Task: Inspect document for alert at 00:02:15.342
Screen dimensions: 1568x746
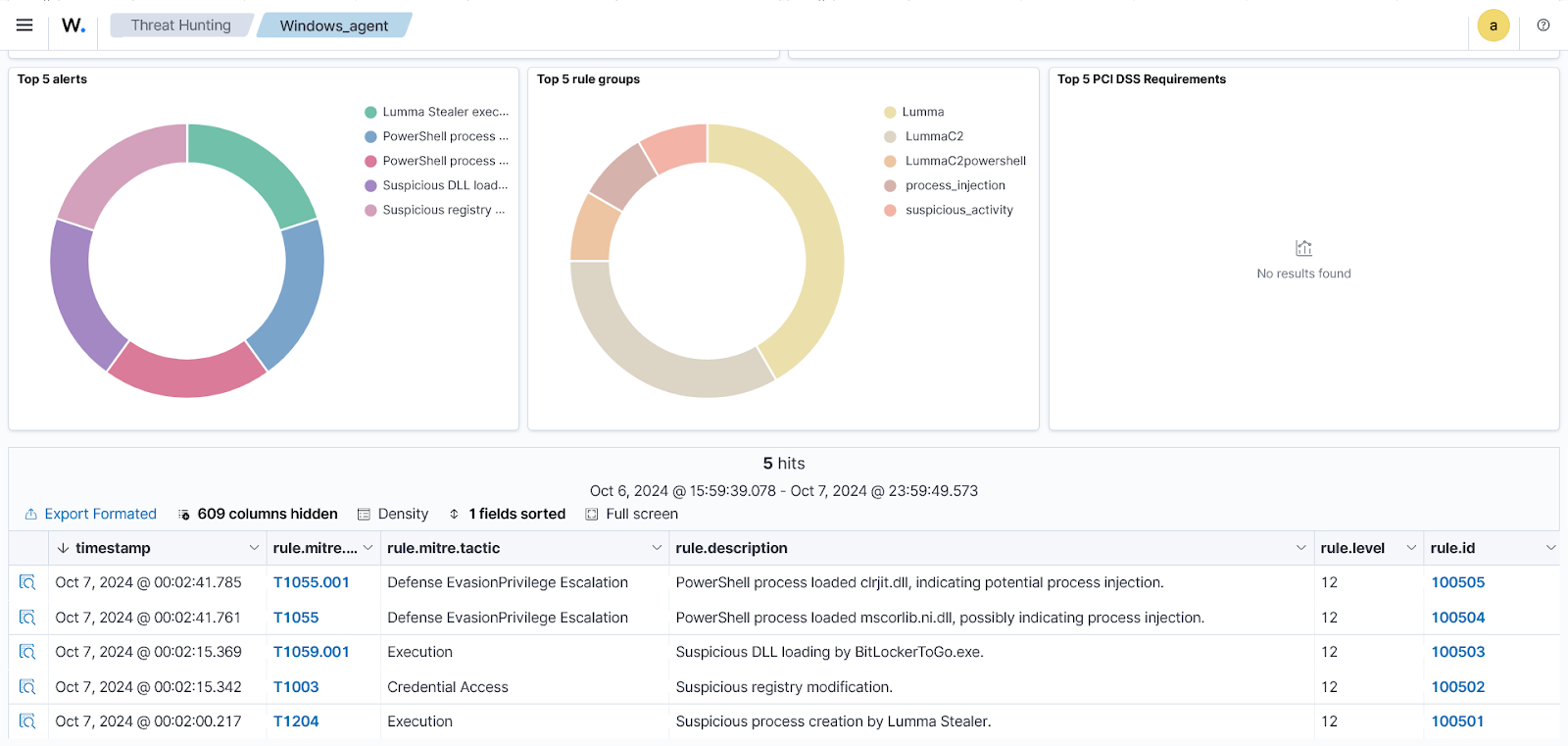Action: coord(27,687)
